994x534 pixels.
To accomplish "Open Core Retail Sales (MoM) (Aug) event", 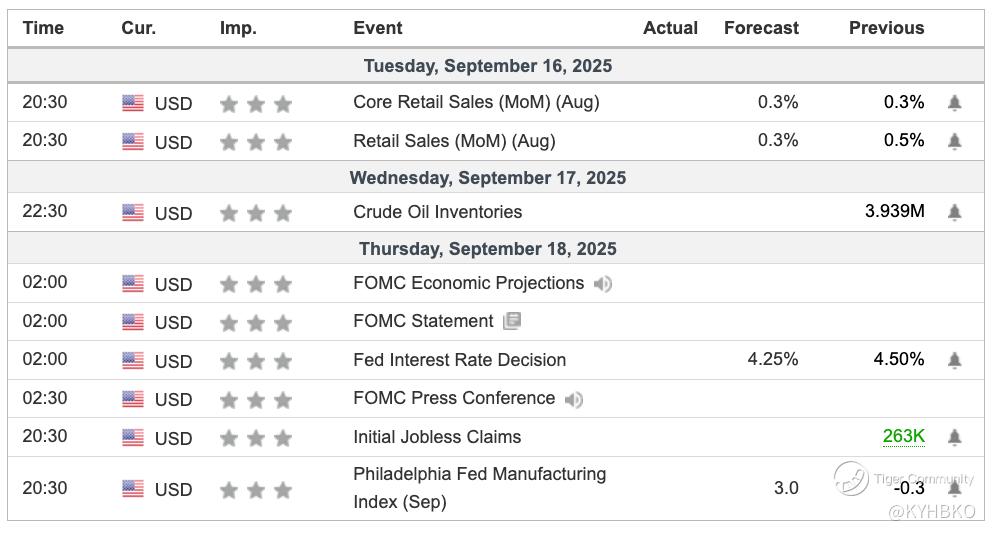I will (476, 102).
